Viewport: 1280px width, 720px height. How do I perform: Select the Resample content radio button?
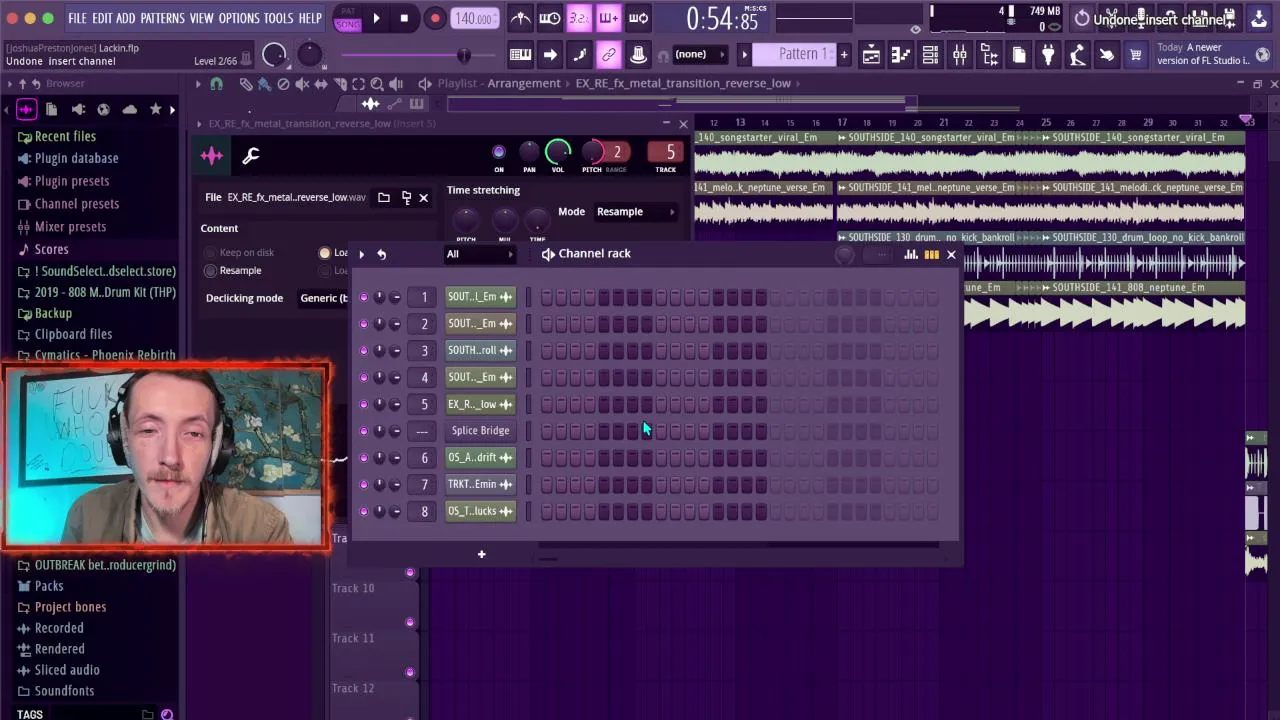[x=210, y=271]
